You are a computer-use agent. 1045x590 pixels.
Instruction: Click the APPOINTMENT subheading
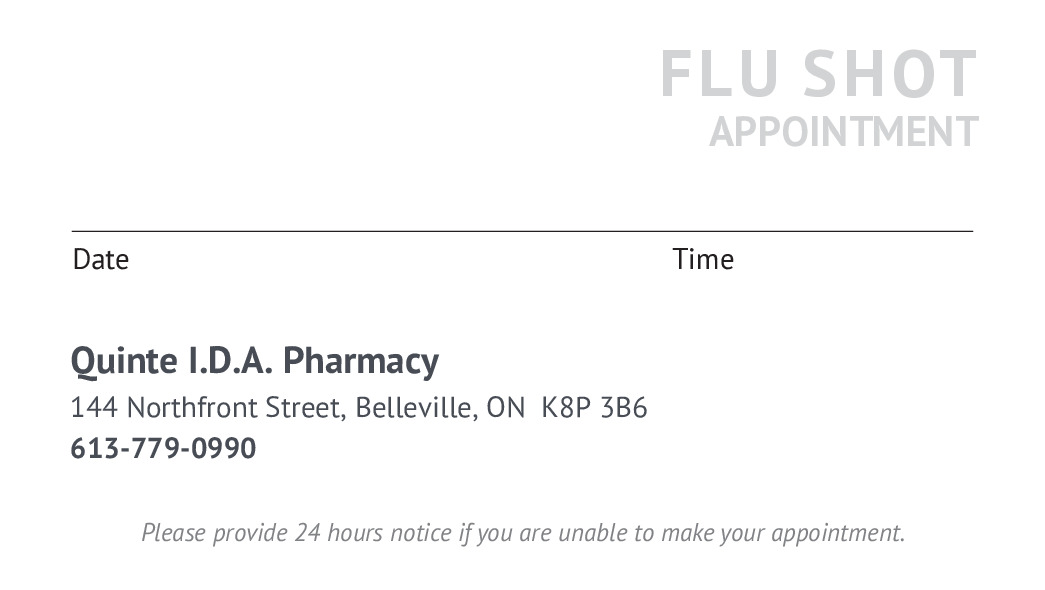coord(843,132)
